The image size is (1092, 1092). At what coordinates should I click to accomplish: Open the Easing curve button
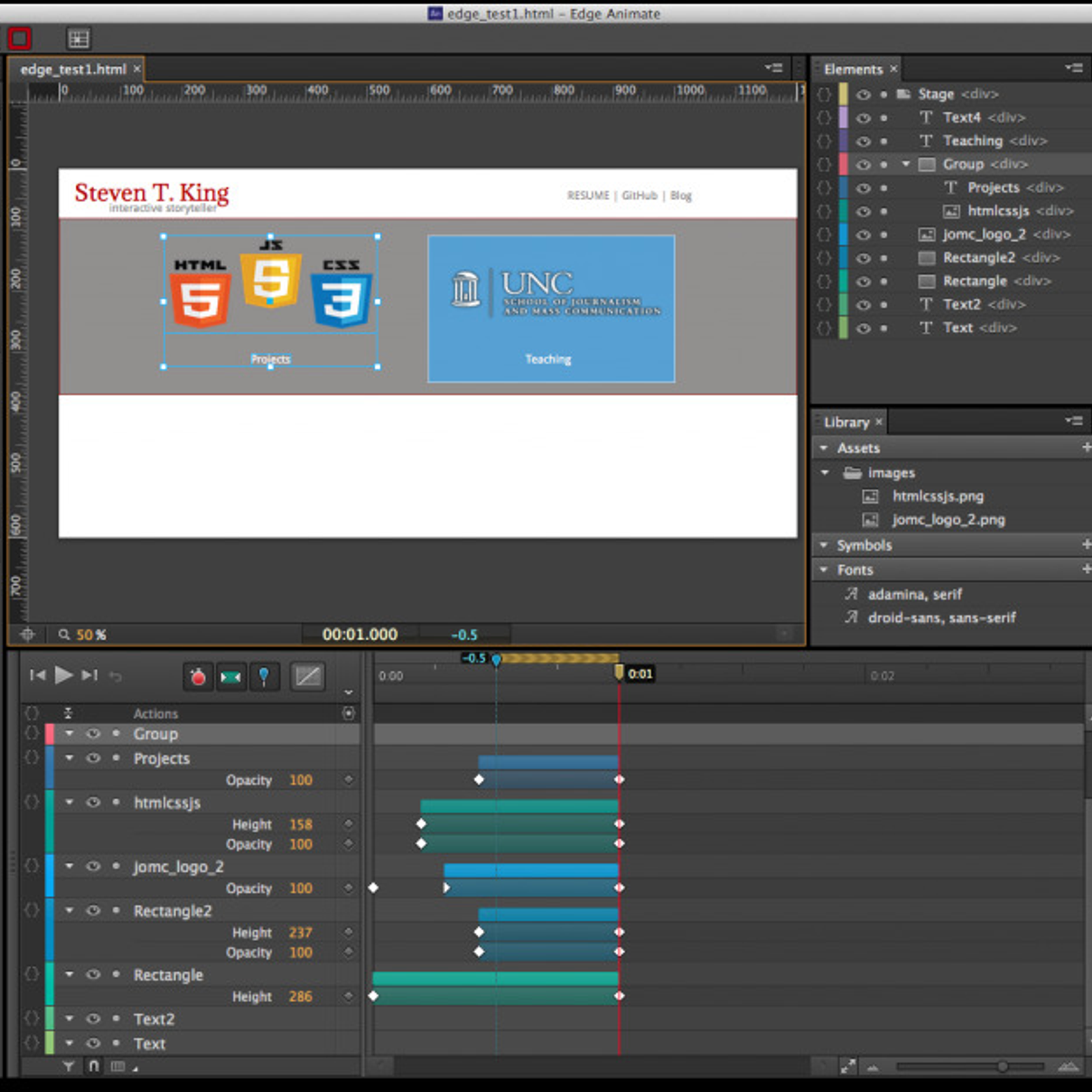(307, 676)
